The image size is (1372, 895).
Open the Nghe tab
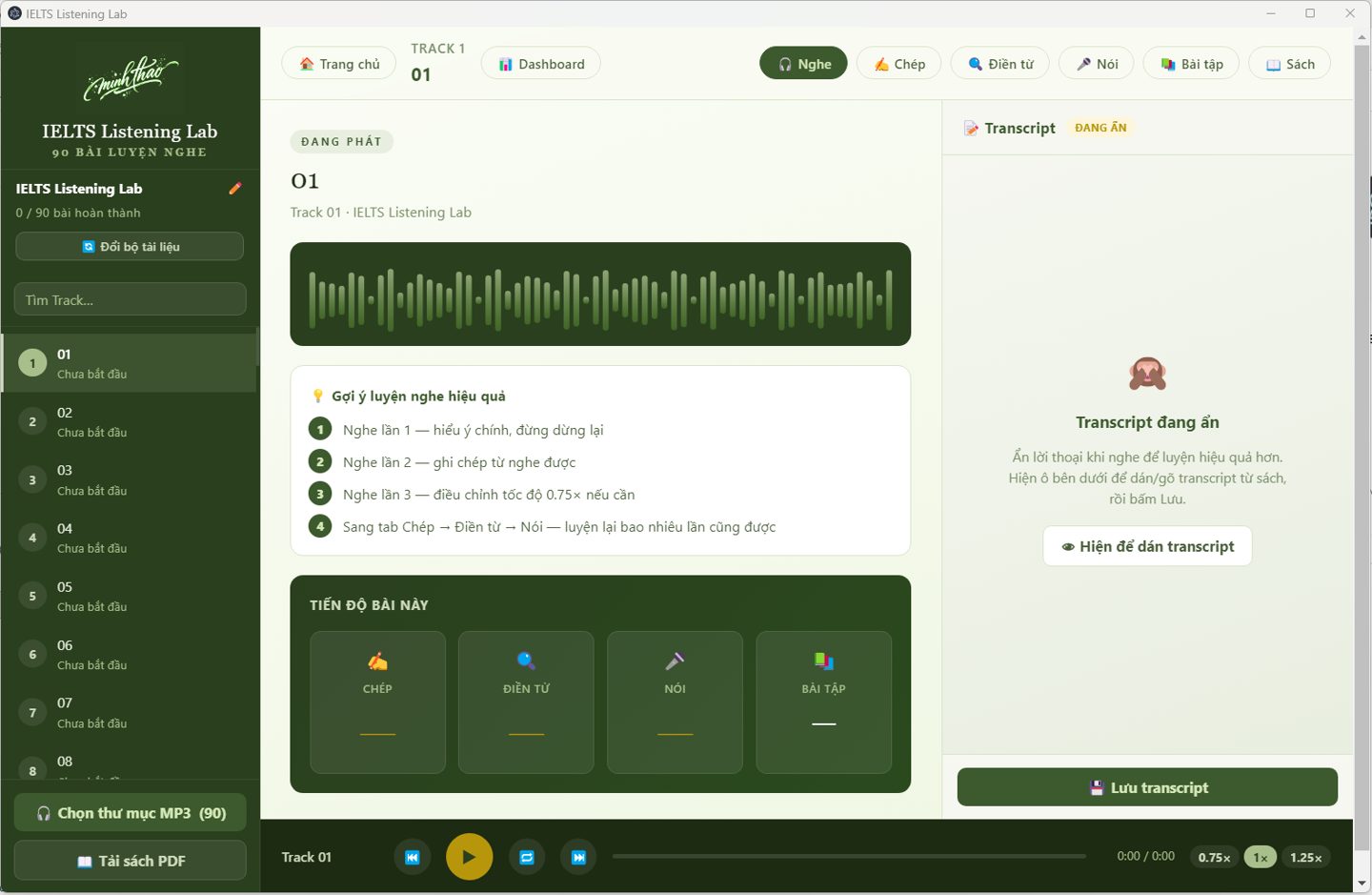(803, 64)
